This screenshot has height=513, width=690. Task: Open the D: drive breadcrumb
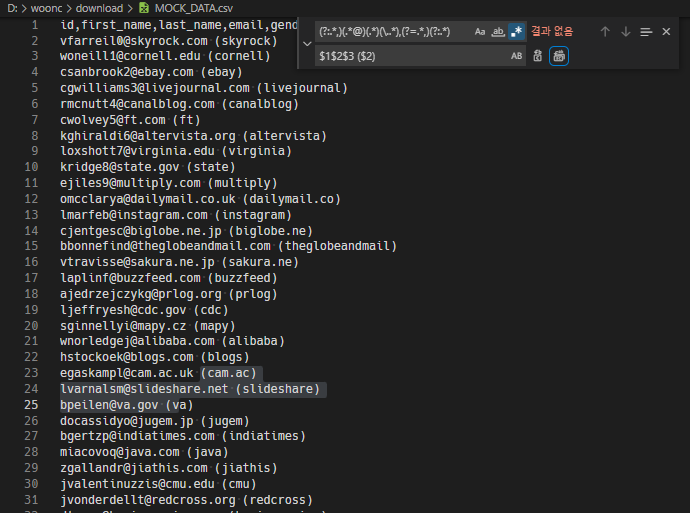(12, 8)
